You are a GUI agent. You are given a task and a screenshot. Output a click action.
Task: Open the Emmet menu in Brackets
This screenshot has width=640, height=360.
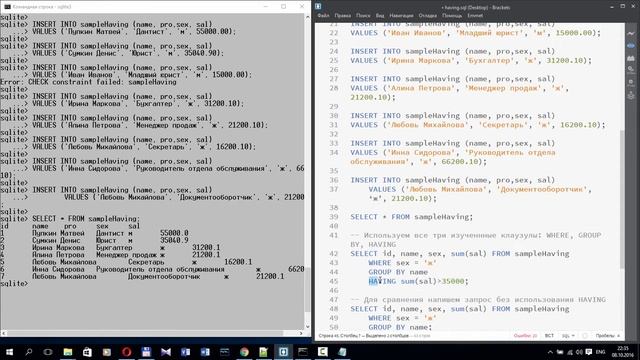pos(475,16)
